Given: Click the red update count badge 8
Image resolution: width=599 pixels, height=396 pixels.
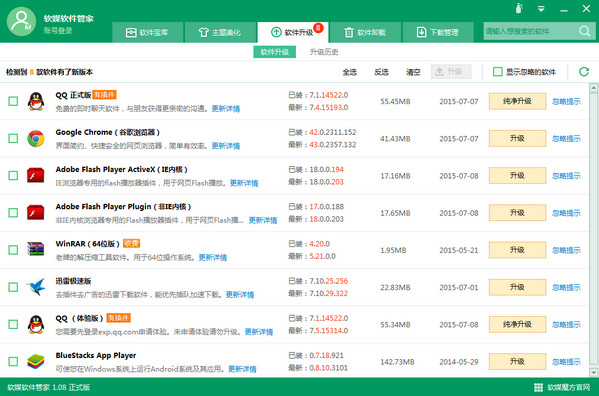Looking at the screenshot, I should (318, 27).
